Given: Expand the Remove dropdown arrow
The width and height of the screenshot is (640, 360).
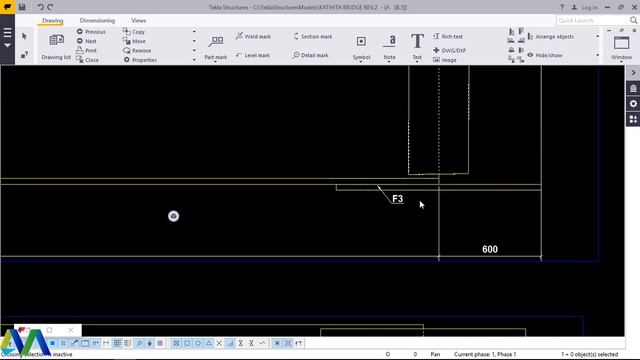Looking at the screenshot, I should pyautogui.click(x=194, y=51).
